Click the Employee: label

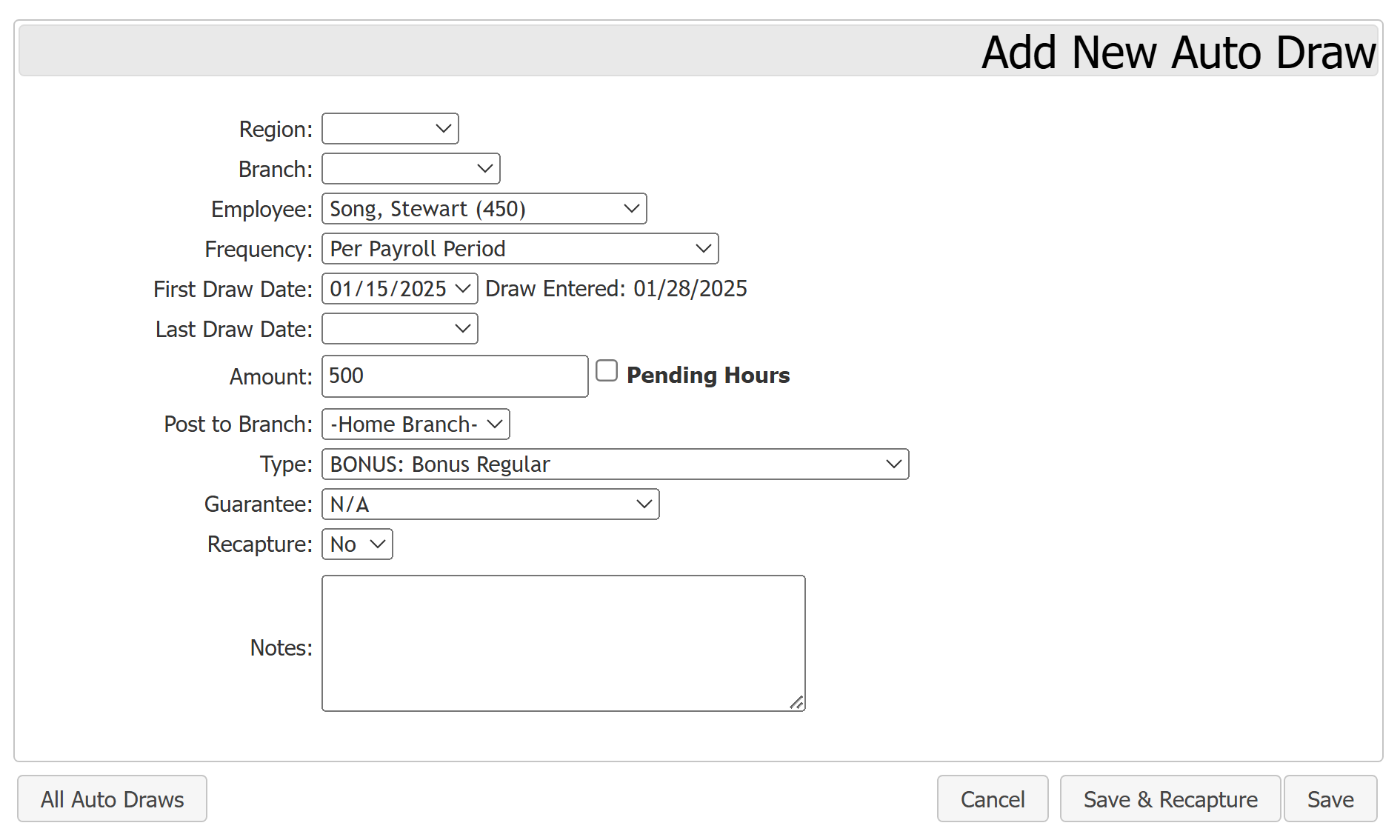point(261,210)
